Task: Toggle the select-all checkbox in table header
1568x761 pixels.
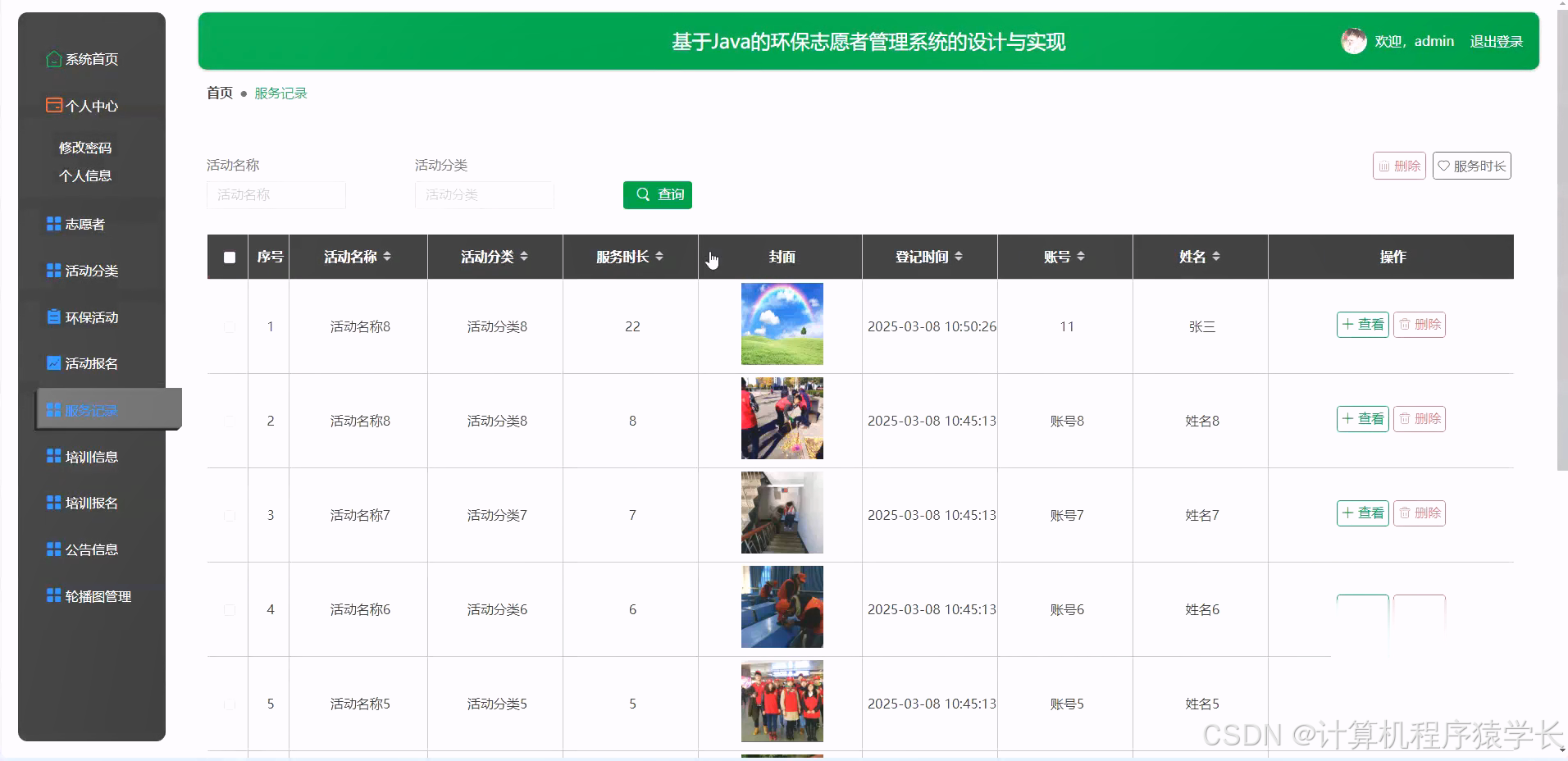Action: coord(230,257)
